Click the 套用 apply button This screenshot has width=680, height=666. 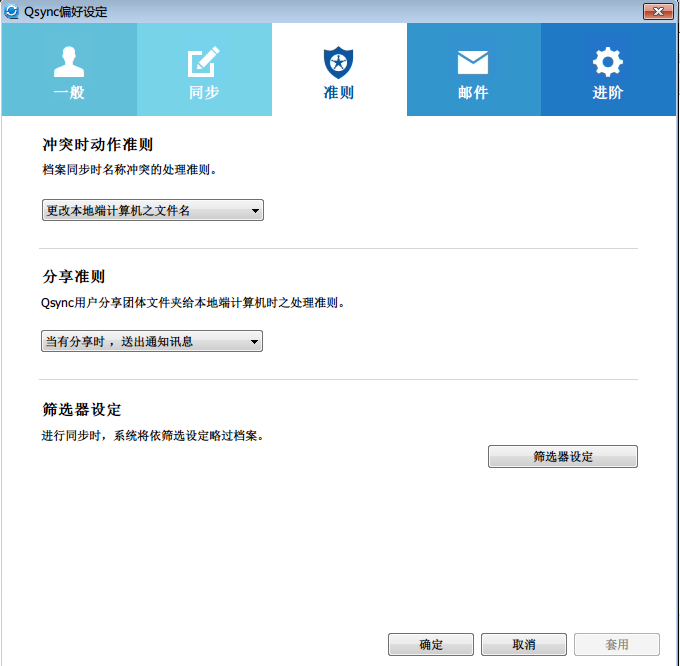pos(617,644)
